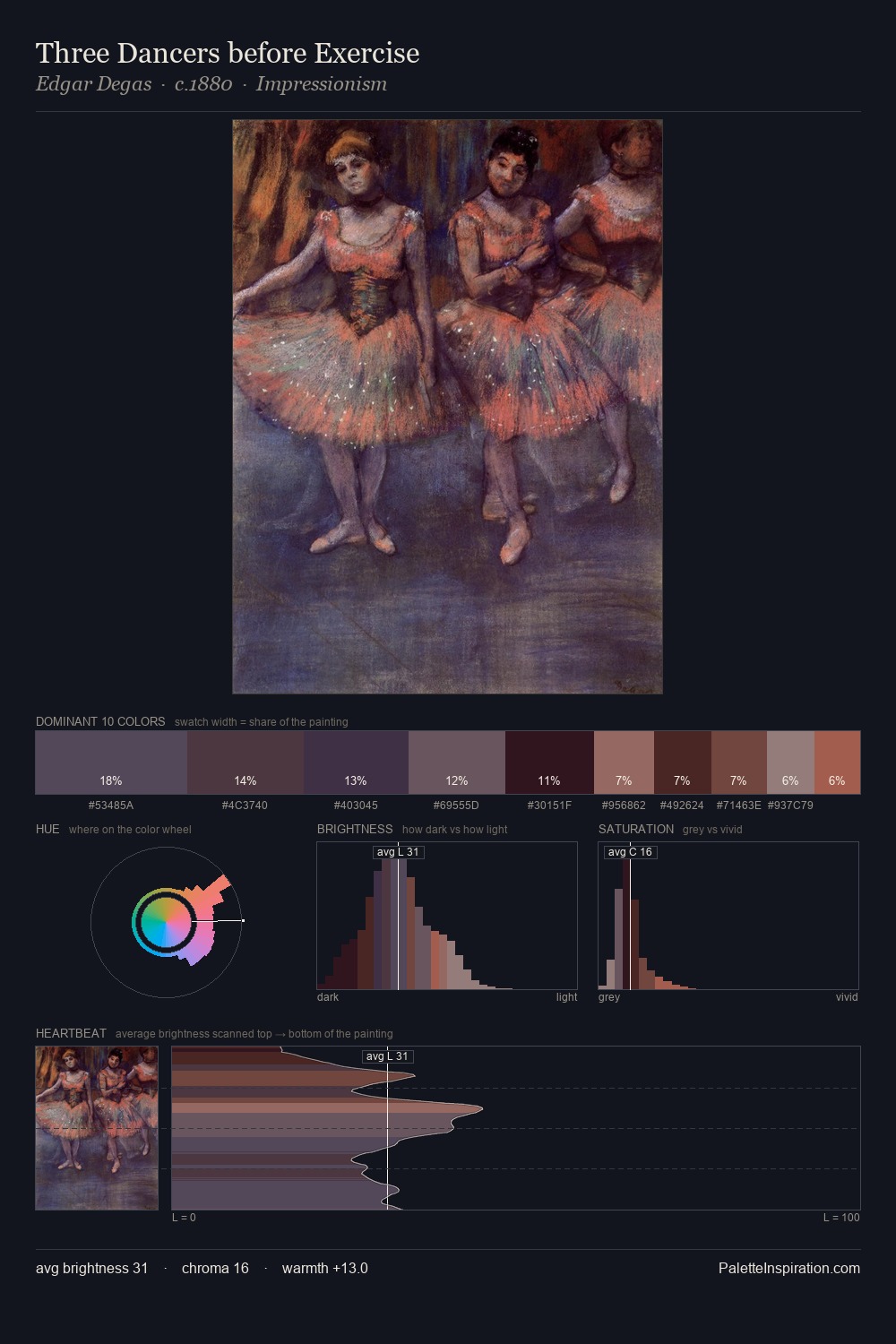Image resolution: width=896 pixels, height=1344 pixels.
Task: Click the avg L 31 label in Heartbeat chart
Action: (x=388, y=1056)
